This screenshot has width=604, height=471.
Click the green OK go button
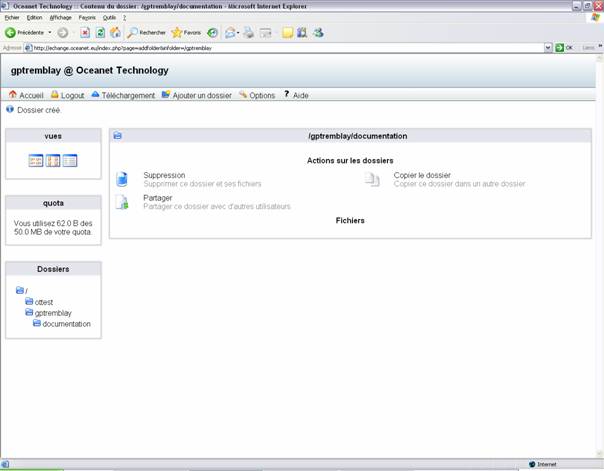point(564,48)
